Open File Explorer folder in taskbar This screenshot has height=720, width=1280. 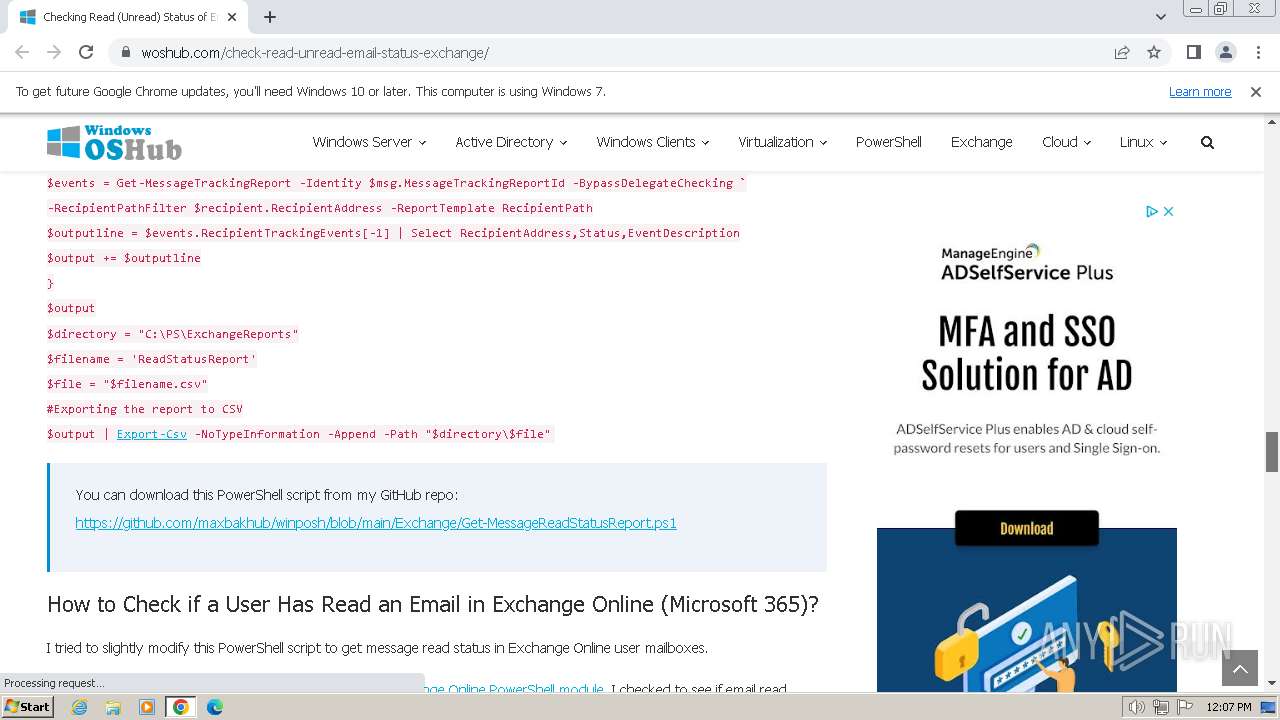pos(113,707)
